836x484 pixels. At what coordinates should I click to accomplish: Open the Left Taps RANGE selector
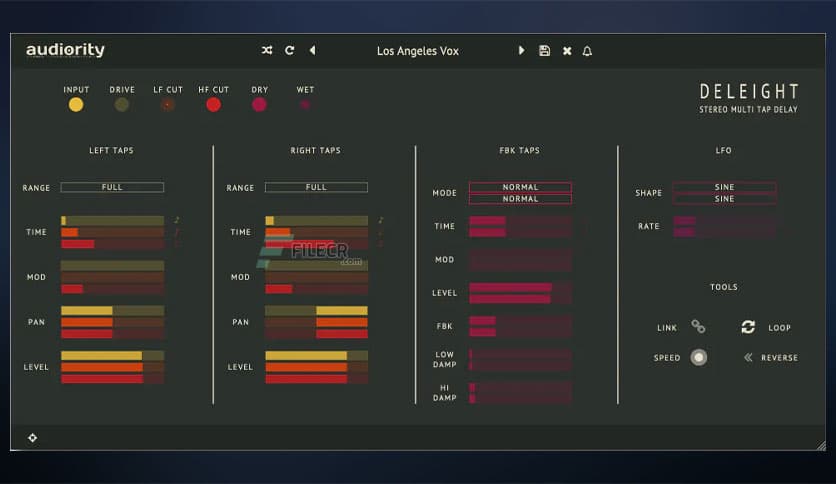(x=112, y=187)
